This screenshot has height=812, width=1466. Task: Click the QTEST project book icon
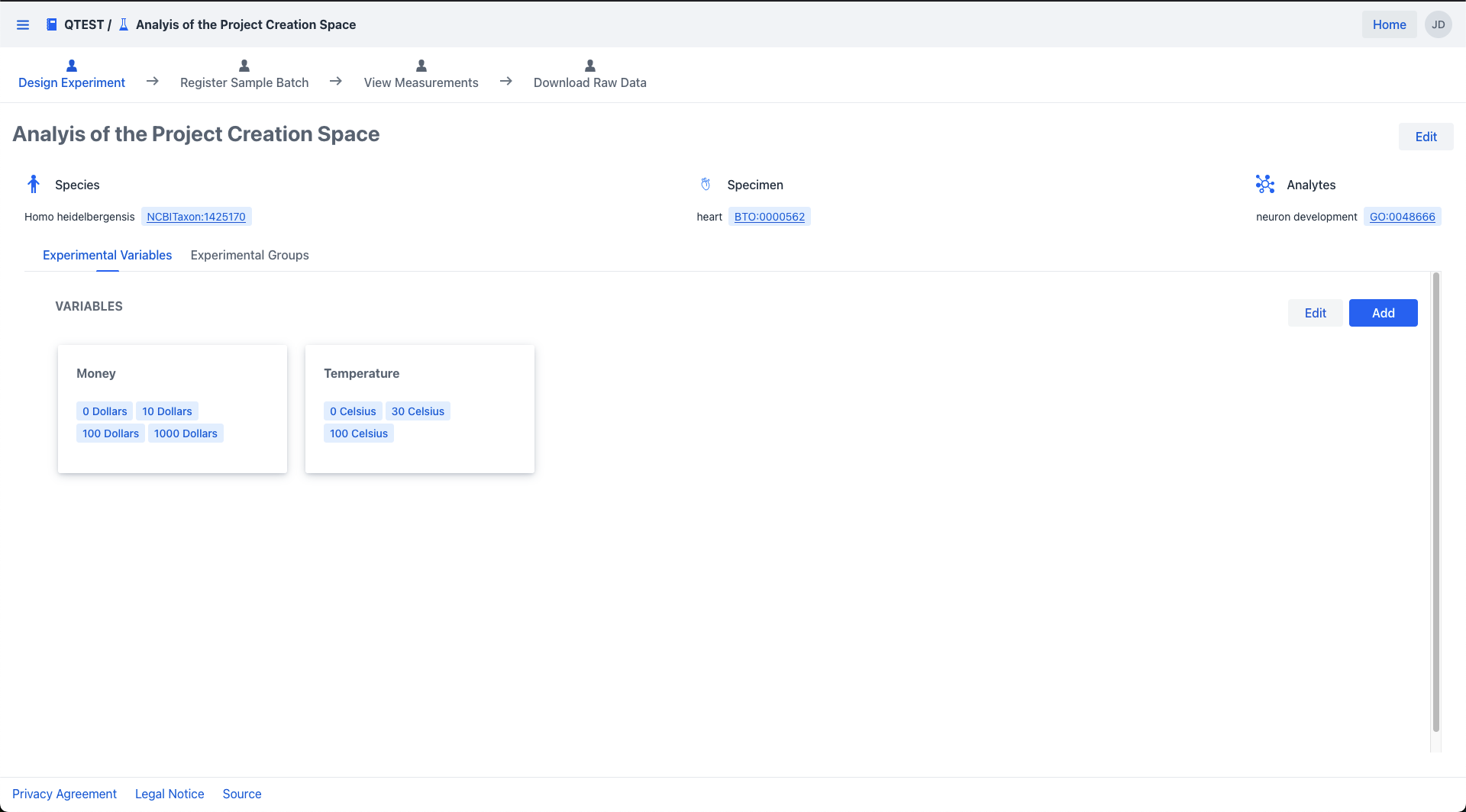(x=51, y=25)
